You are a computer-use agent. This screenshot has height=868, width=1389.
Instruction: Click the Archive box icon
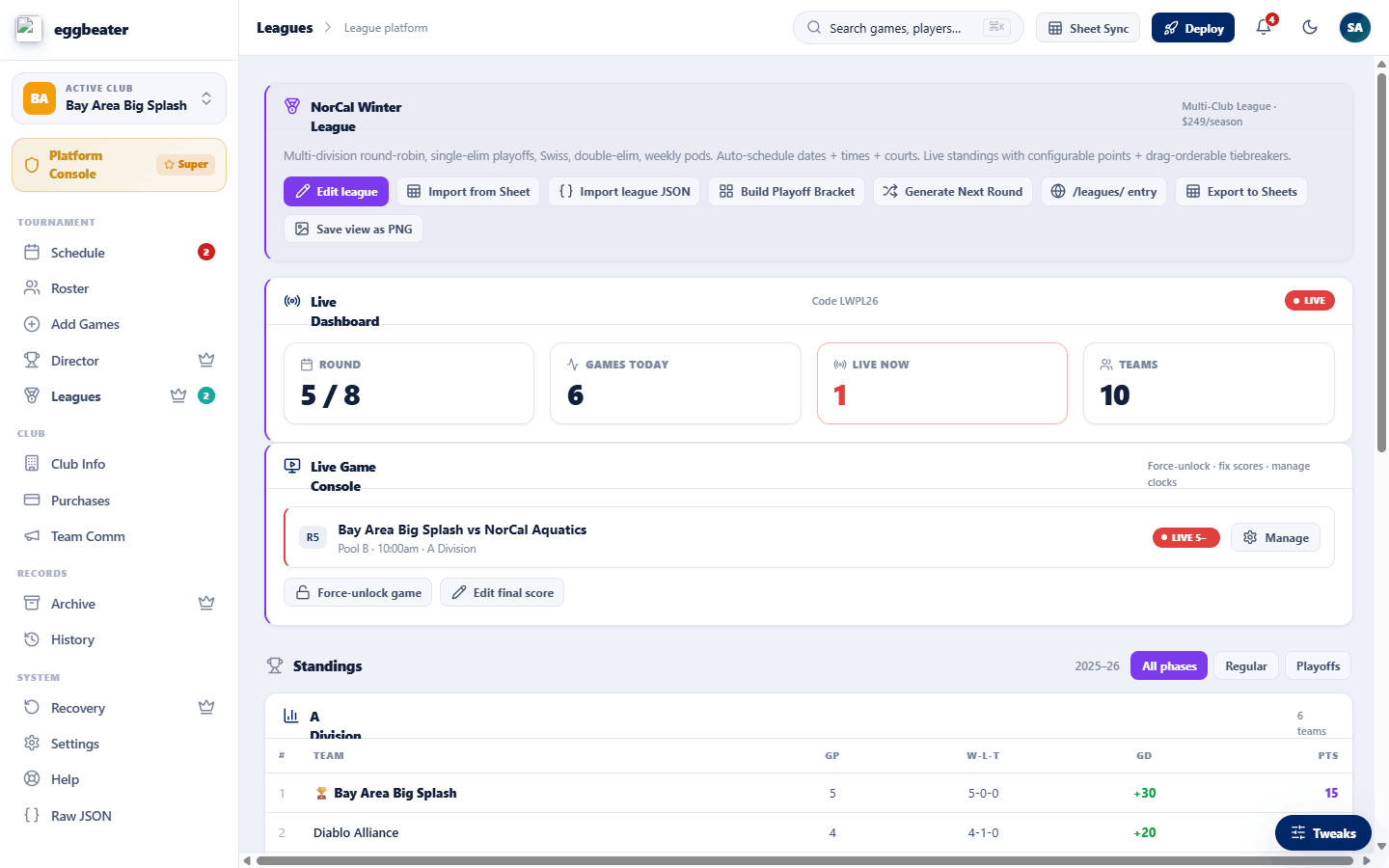(32, 604)
